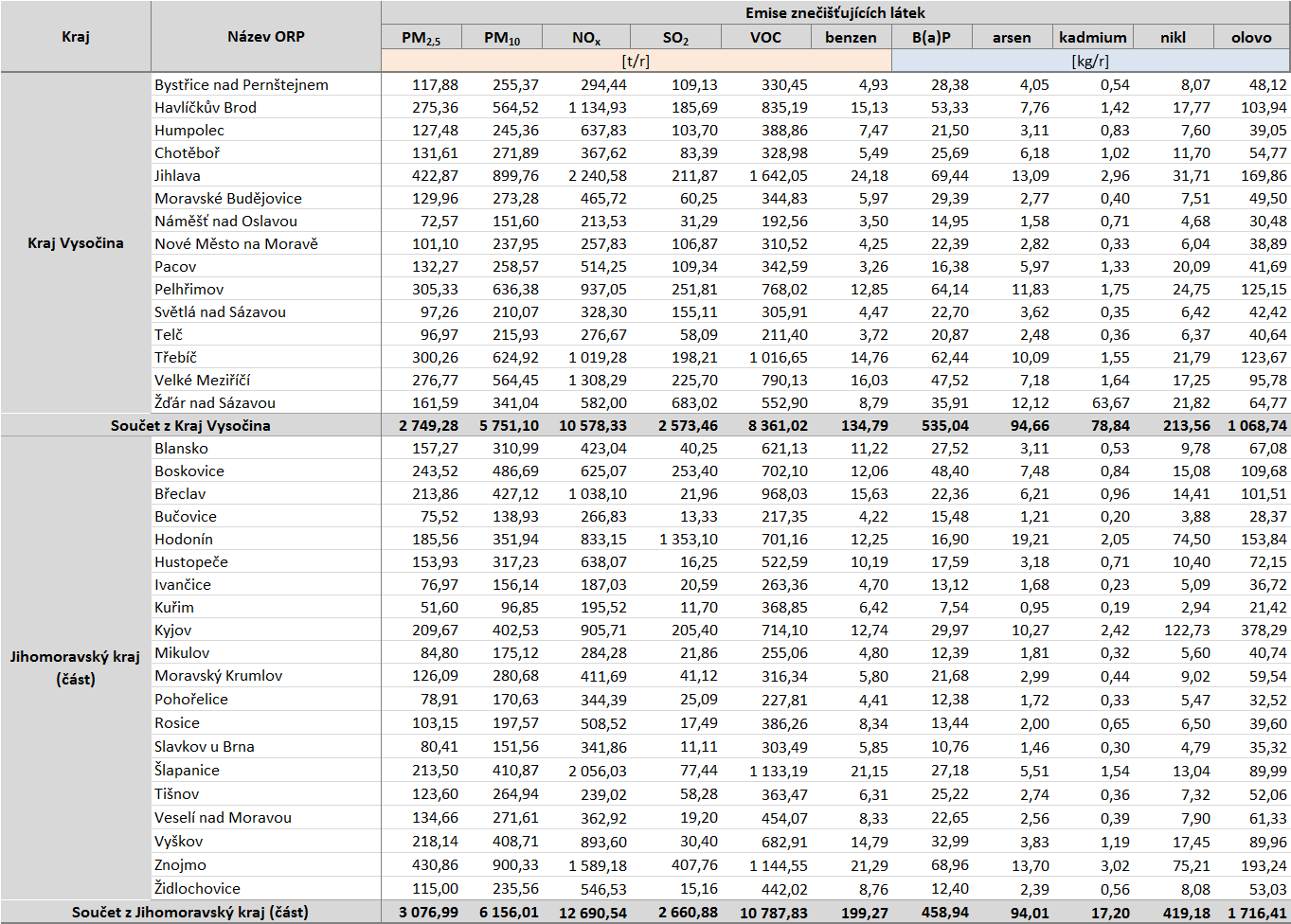Select the 'Tišnov' row name
The image size is (1291, 924).
177,793
